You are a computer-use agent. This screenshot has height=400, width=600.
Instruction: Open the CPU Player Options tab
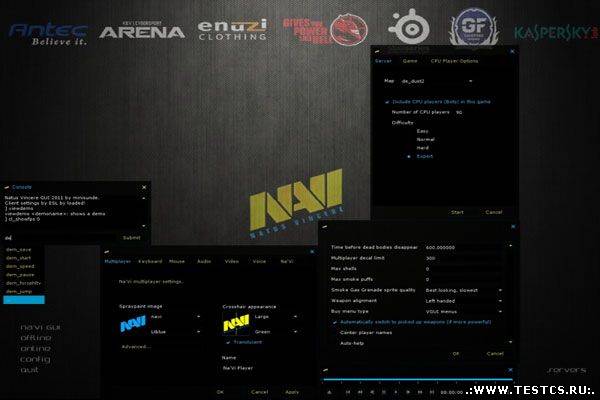tap(454, 61)
